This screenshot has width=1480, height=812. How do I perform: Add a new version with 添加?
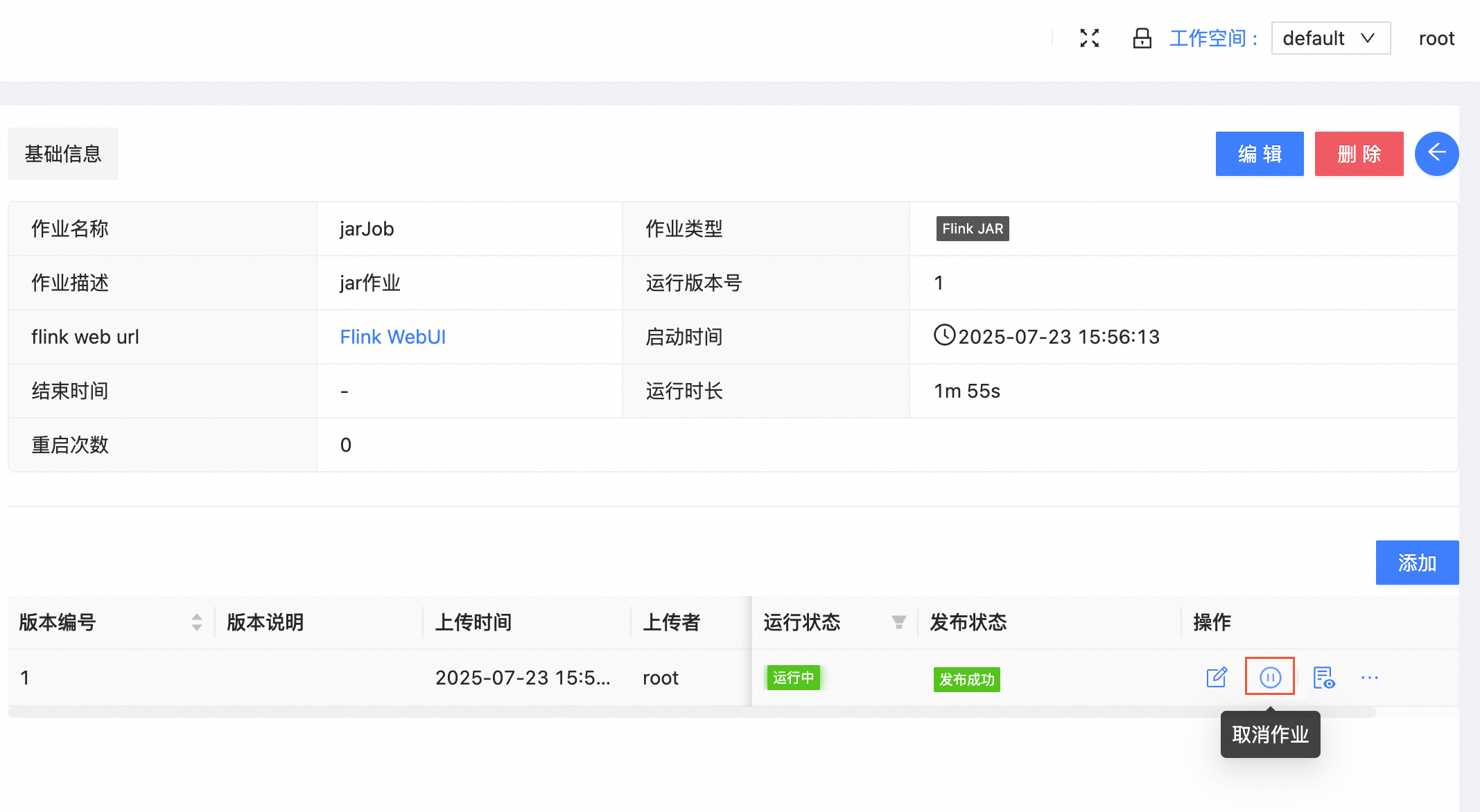(1417, 563)
